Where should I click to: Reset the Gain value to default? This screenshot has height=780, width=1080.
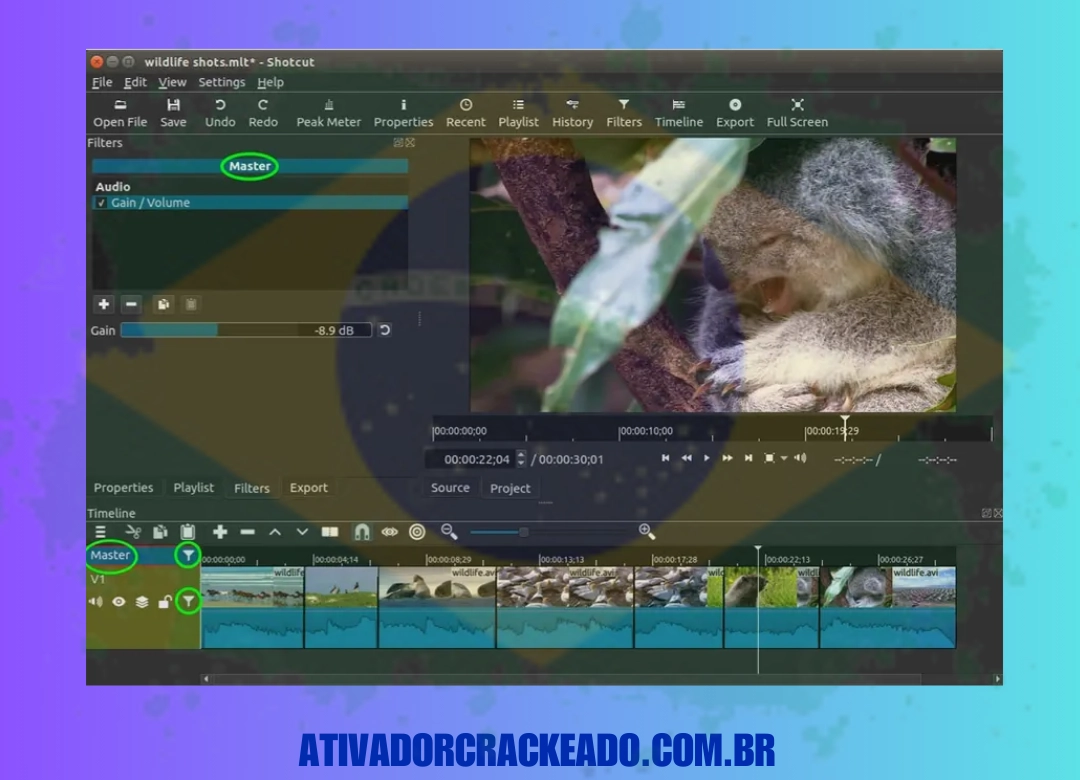click(385, 330)
